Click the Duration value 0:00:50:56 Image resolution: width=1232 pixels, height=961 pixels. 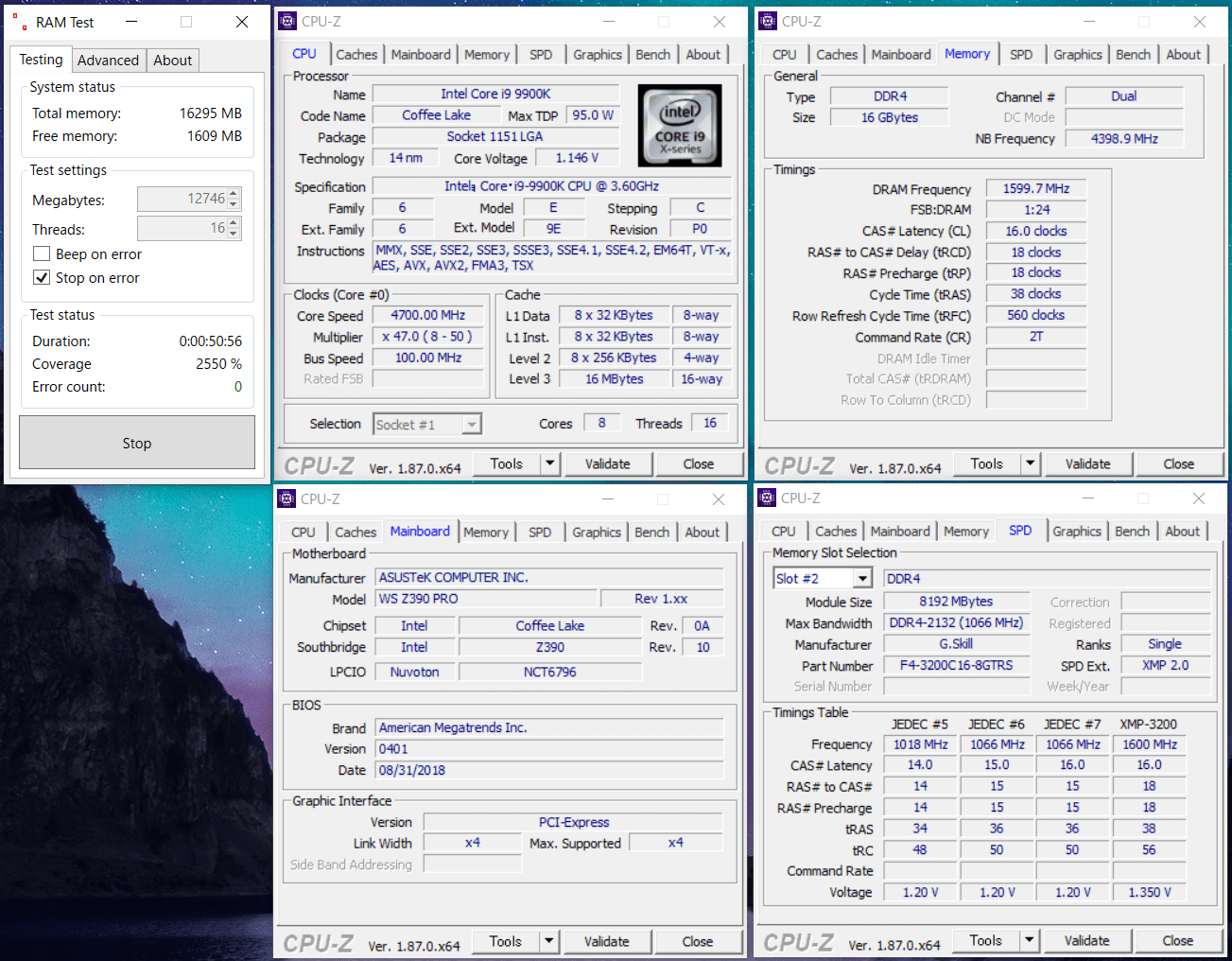(211, 341)
